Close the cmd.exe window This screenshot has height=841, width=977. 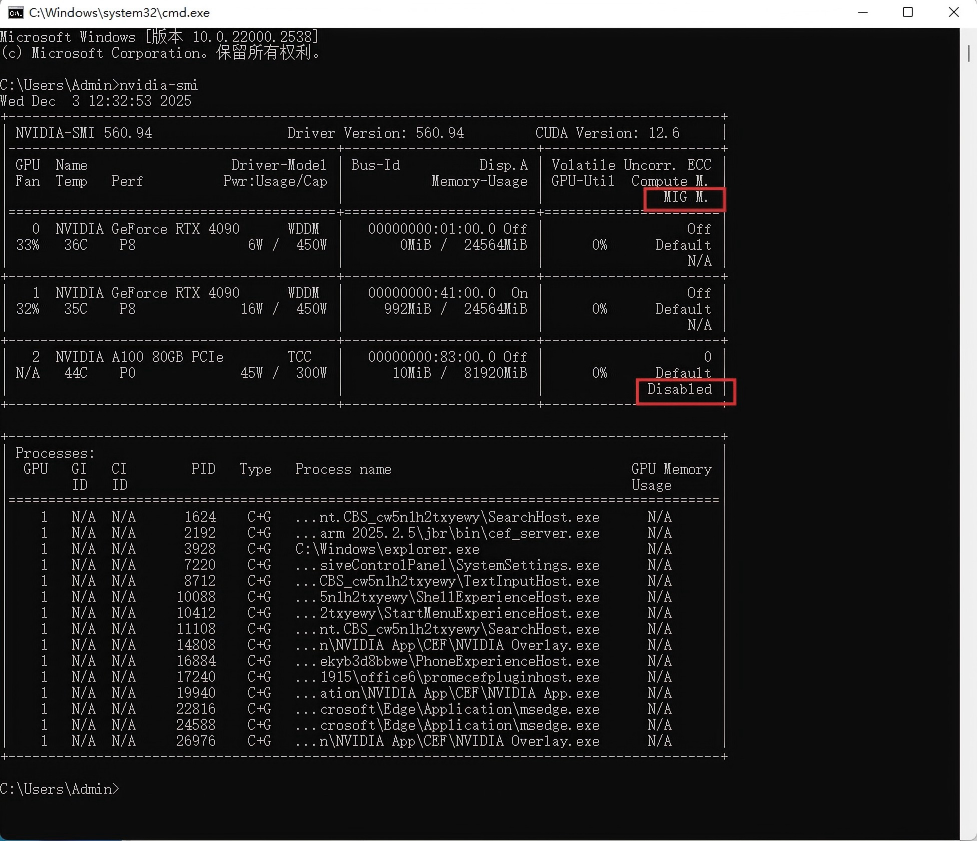953,12
